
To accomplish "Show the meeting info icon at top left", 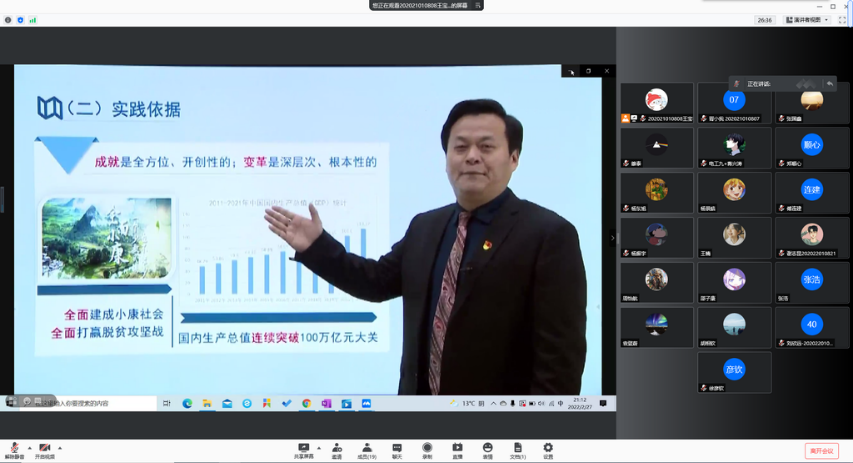I will [8, 20].
